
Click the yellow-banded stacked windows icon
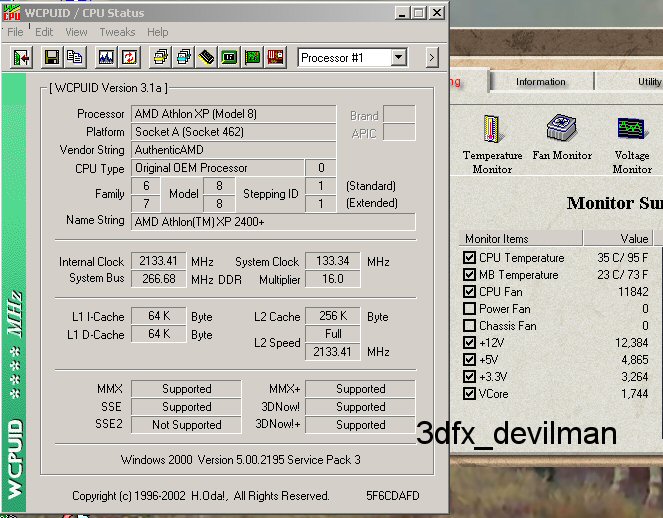[160, 57]
